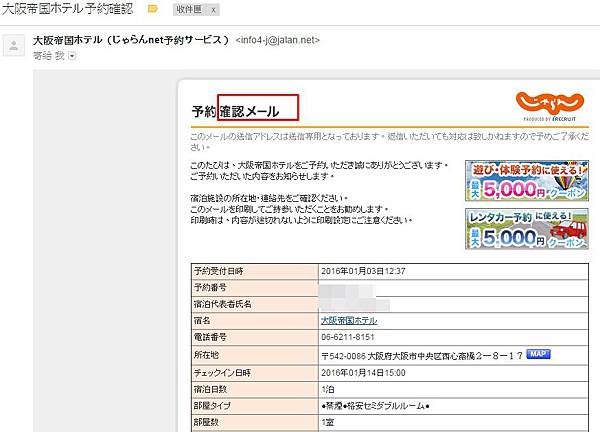Select the 宿泊日数 row label
Screen dimensions: 600x432
[x=210, y=389]
